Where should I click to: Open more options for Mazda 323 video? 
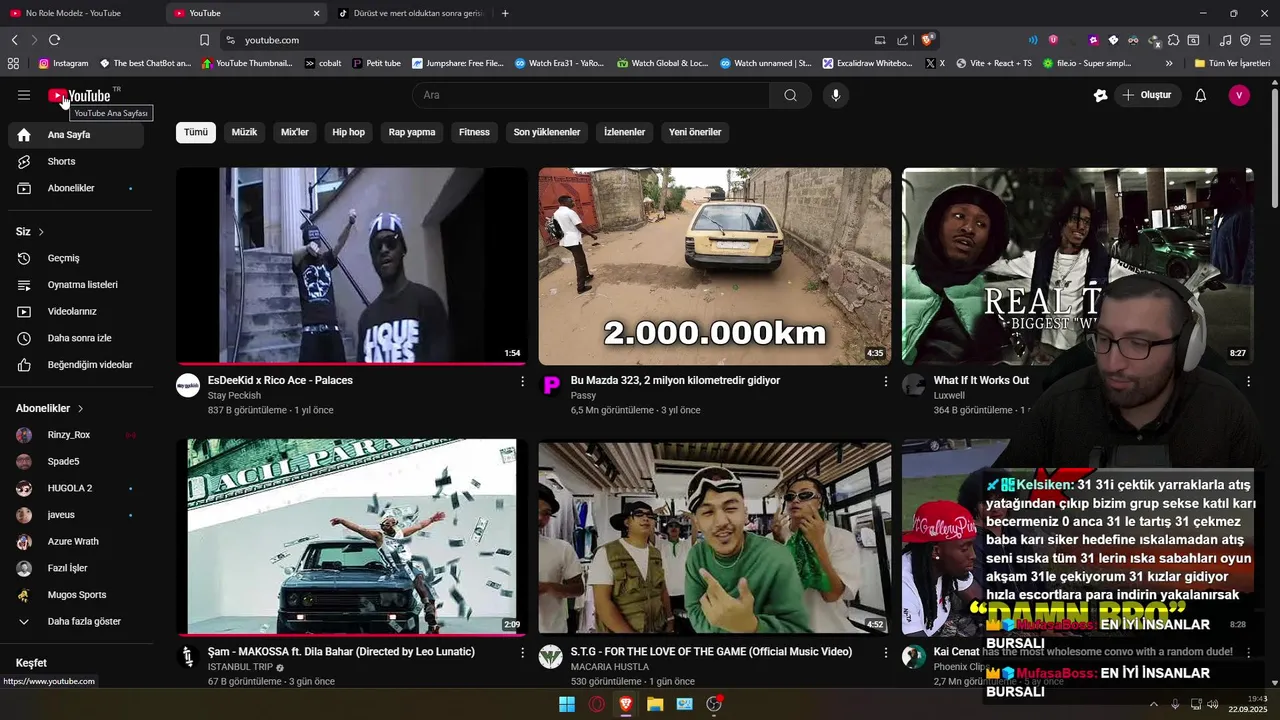point(885,381)
